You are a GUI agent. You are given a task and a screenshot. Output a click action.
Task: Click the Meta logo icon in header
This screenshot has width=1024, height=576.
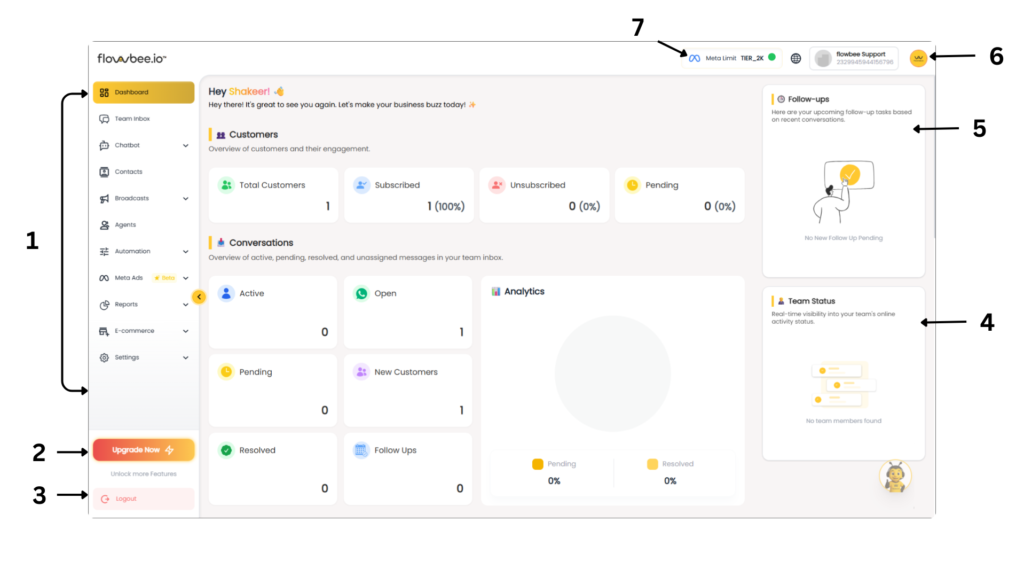(x=694, y=58)
